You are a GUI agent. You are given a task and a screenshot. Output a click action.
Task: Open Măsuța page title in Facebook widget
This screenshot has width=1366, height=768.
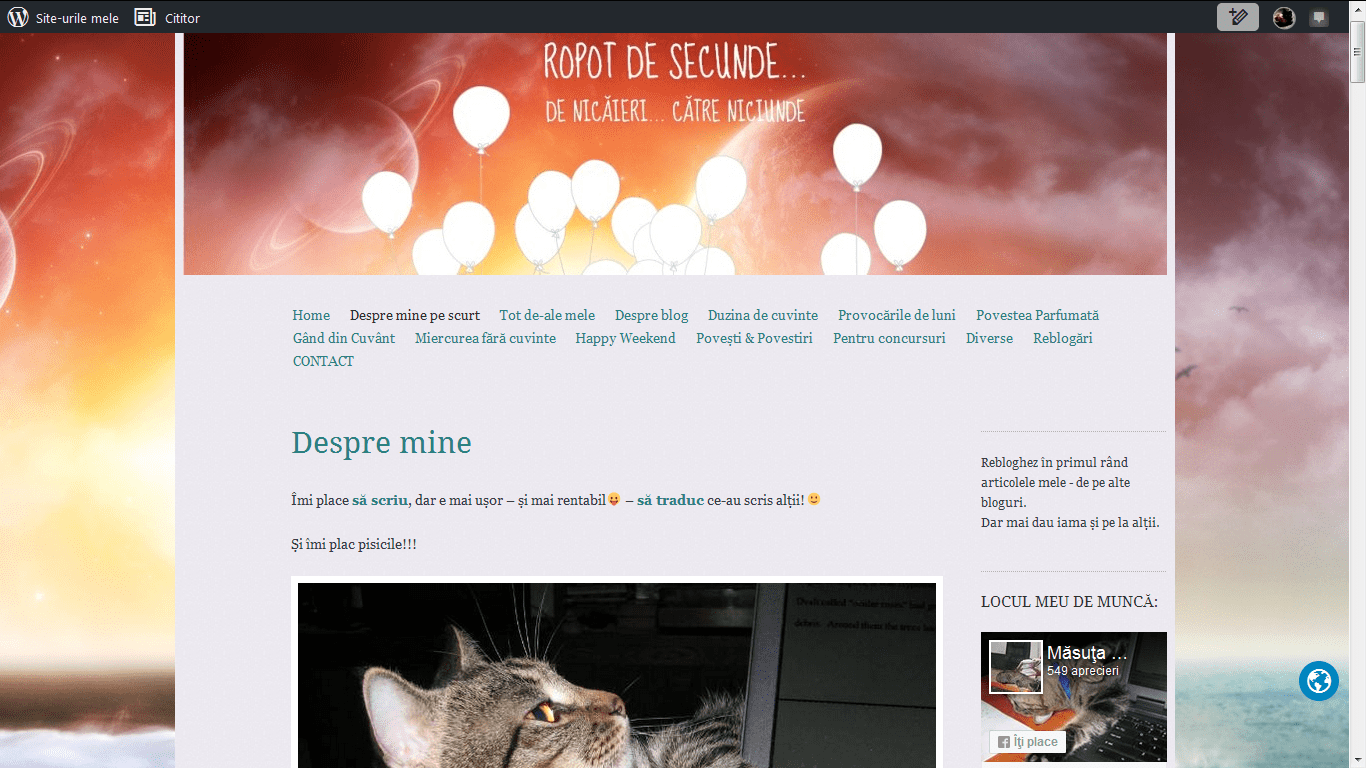click(1087, 653)
